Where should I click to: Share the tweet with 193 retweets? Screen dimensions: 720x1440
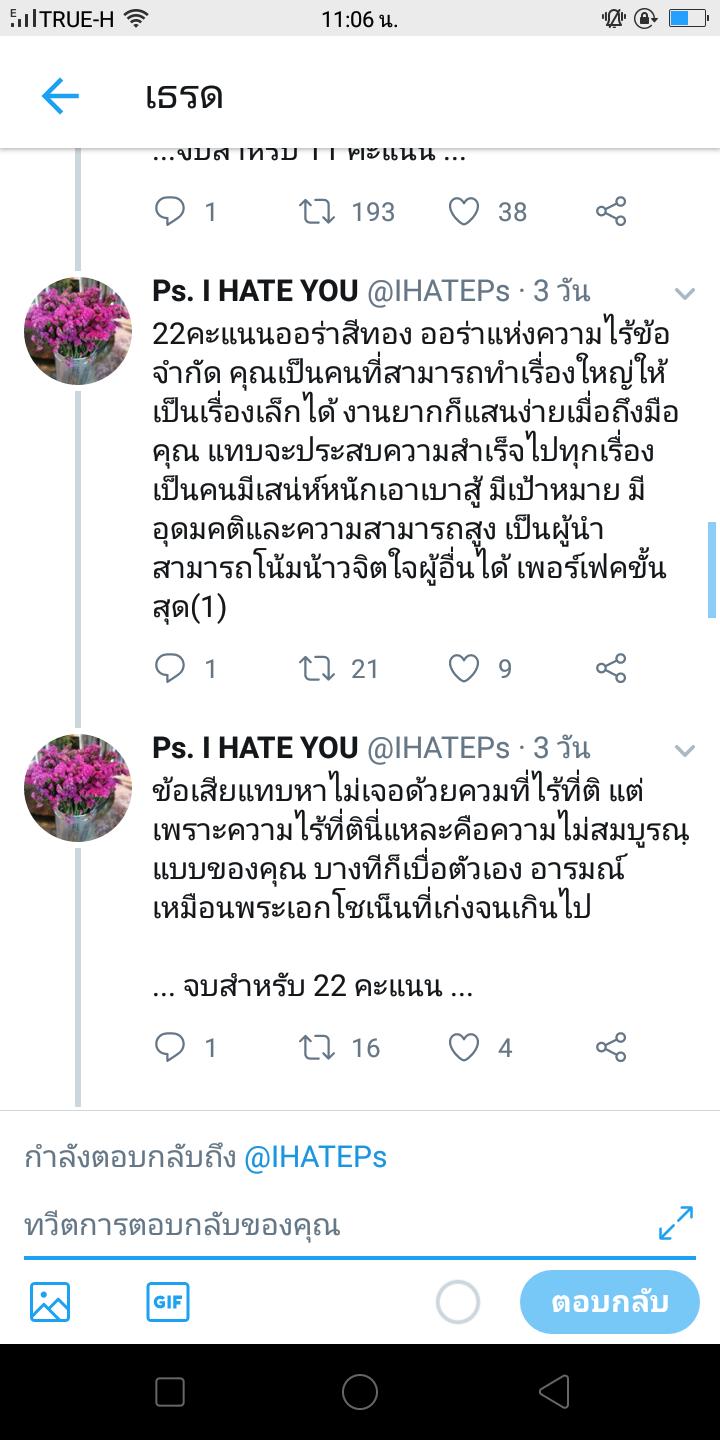[610, 211]
